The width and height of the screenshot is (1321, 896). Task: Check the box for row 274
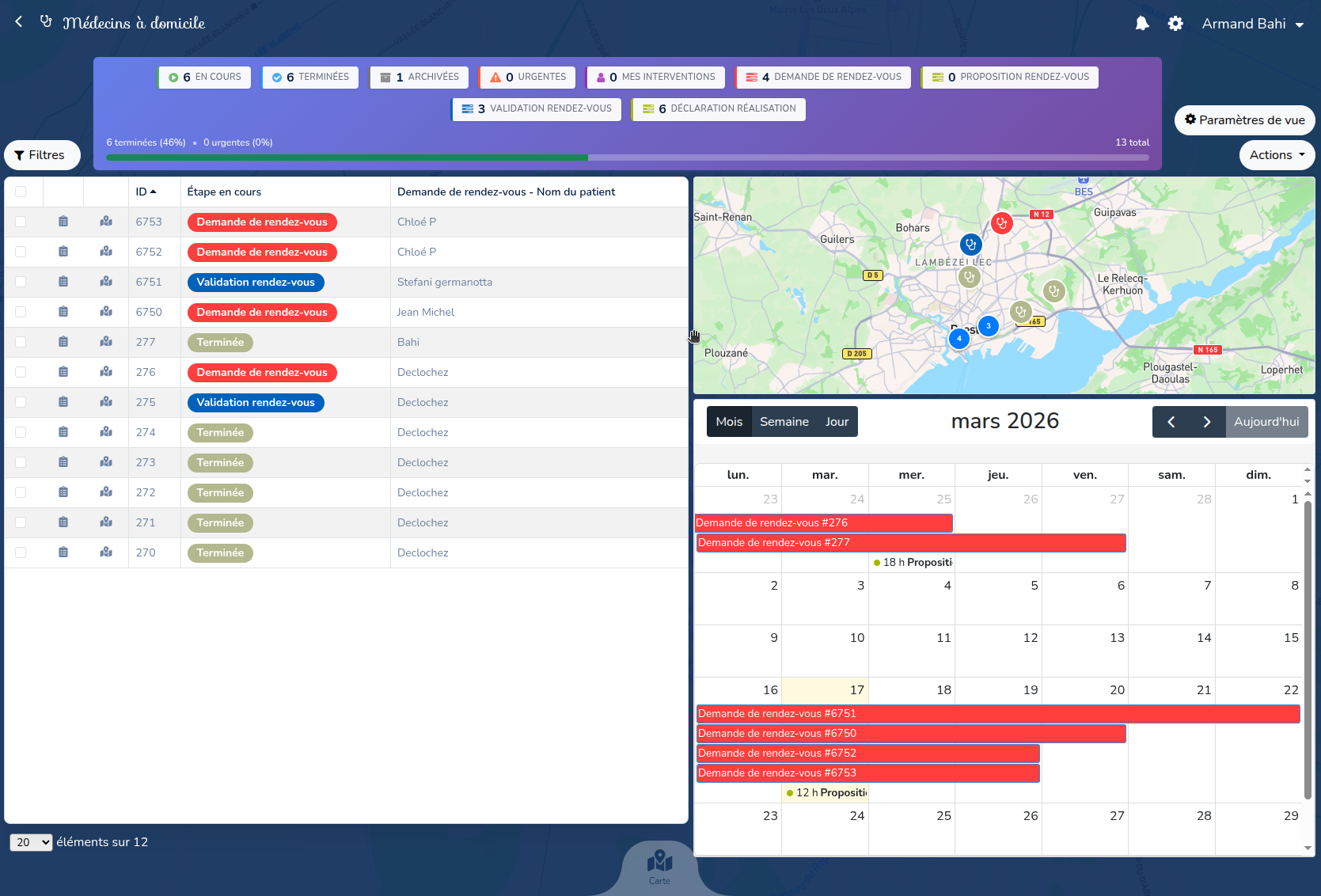tap(21, 432)
